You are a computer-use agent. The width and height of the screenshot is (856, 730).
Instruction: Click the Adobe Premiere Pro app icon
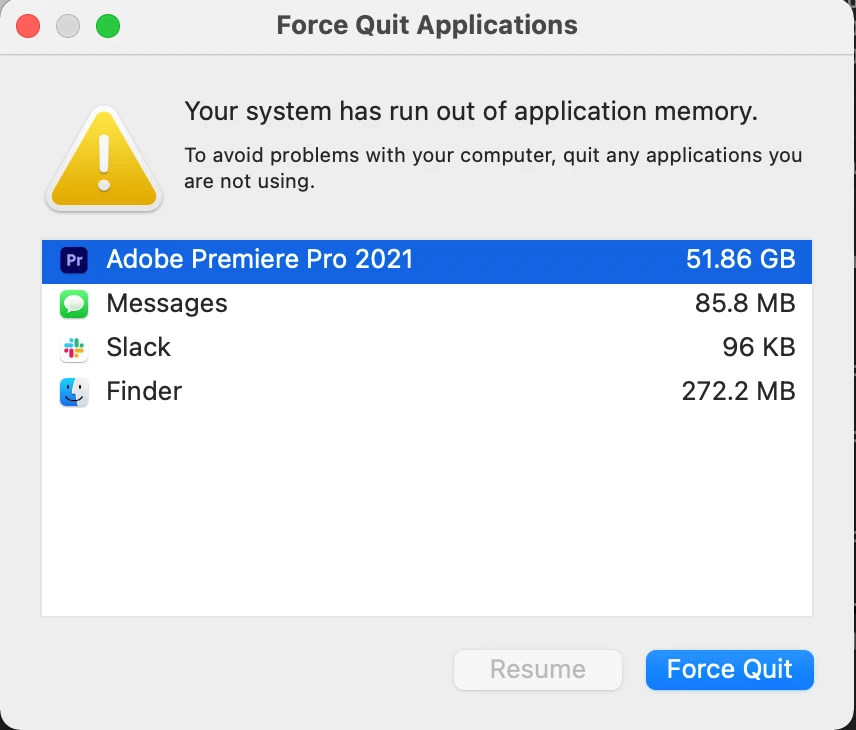click(74, 260)
